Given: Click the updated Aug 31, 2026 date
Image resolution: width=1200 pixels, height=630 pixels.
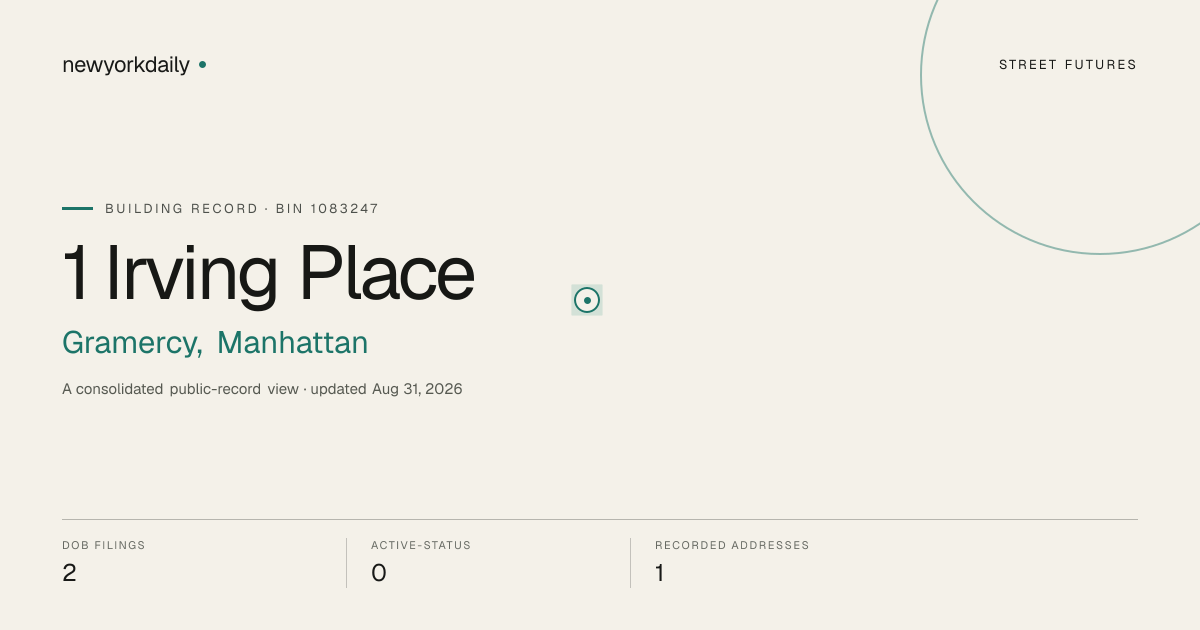Looking at the screenshot, I should 386,389.
